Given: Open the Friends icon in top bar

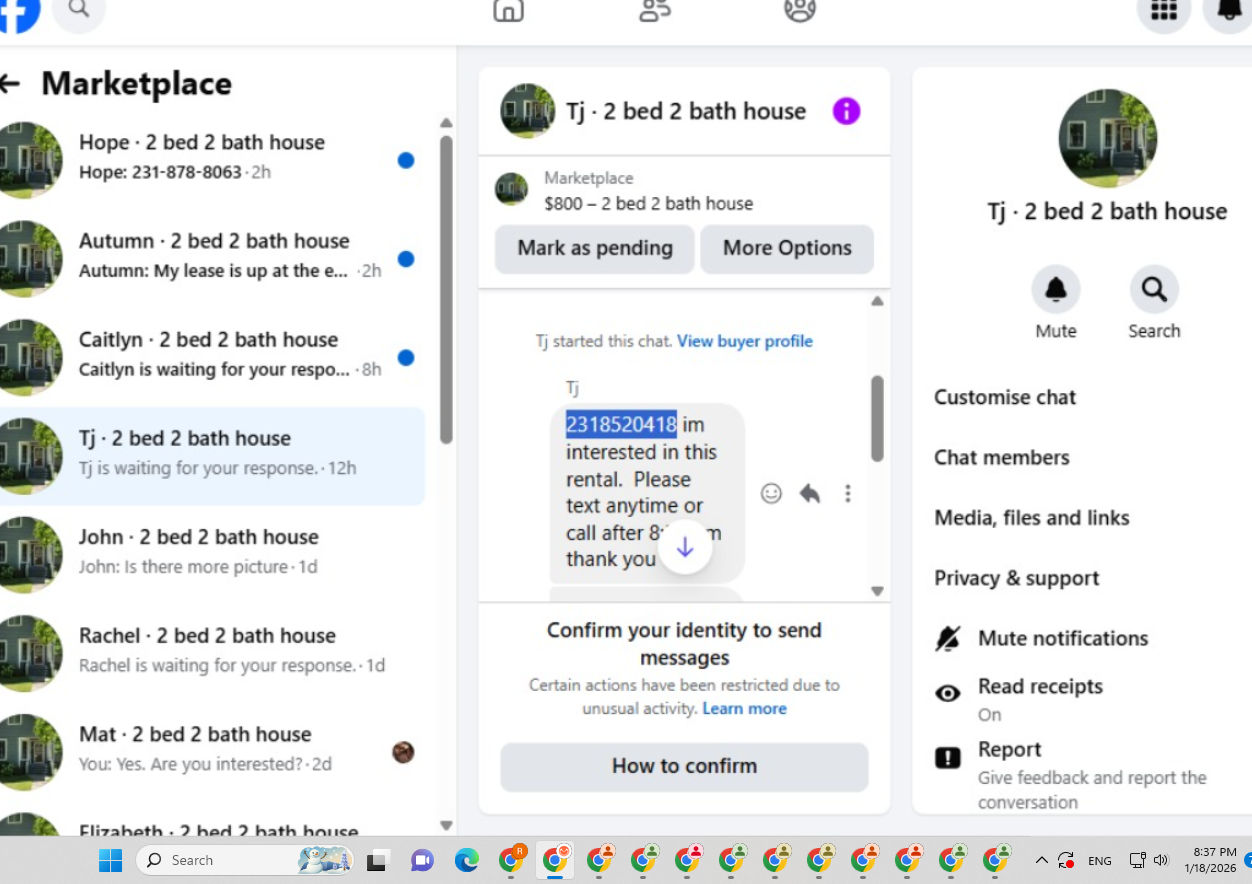Looking at the screenshot, I should [x=654, y=10].
